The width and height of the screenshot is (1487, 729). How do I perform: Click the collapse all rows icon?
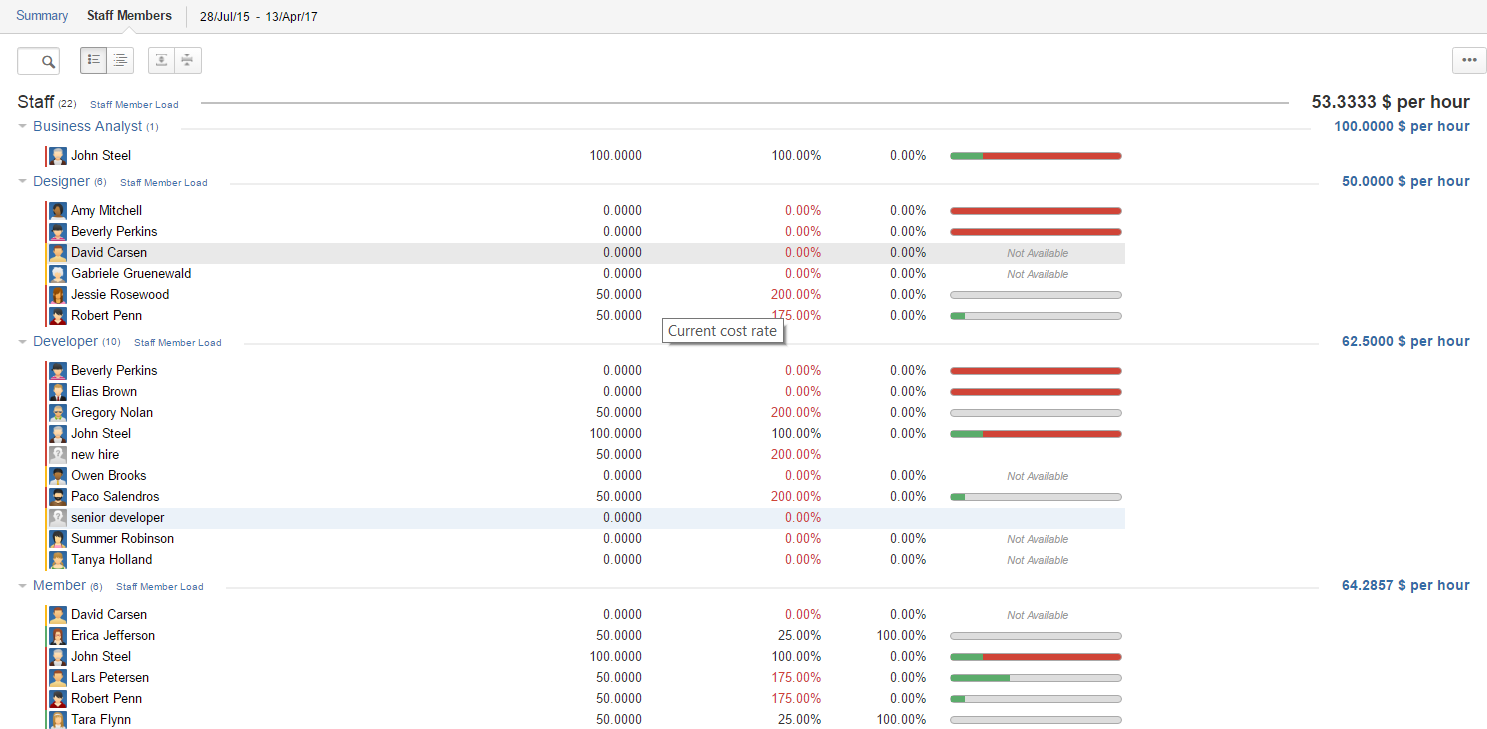(187, 60)
